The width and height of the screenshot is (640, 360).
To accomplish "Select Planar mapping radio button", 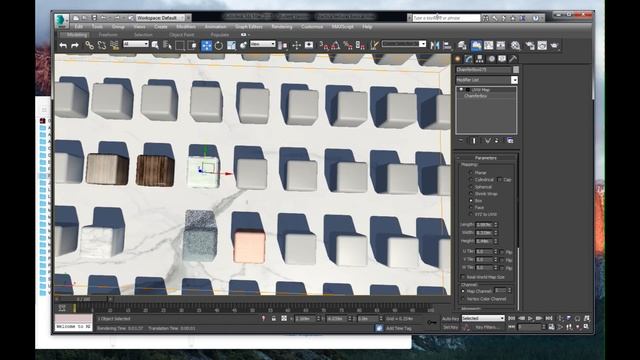I will pyautogui.click(x=471, y=173).
